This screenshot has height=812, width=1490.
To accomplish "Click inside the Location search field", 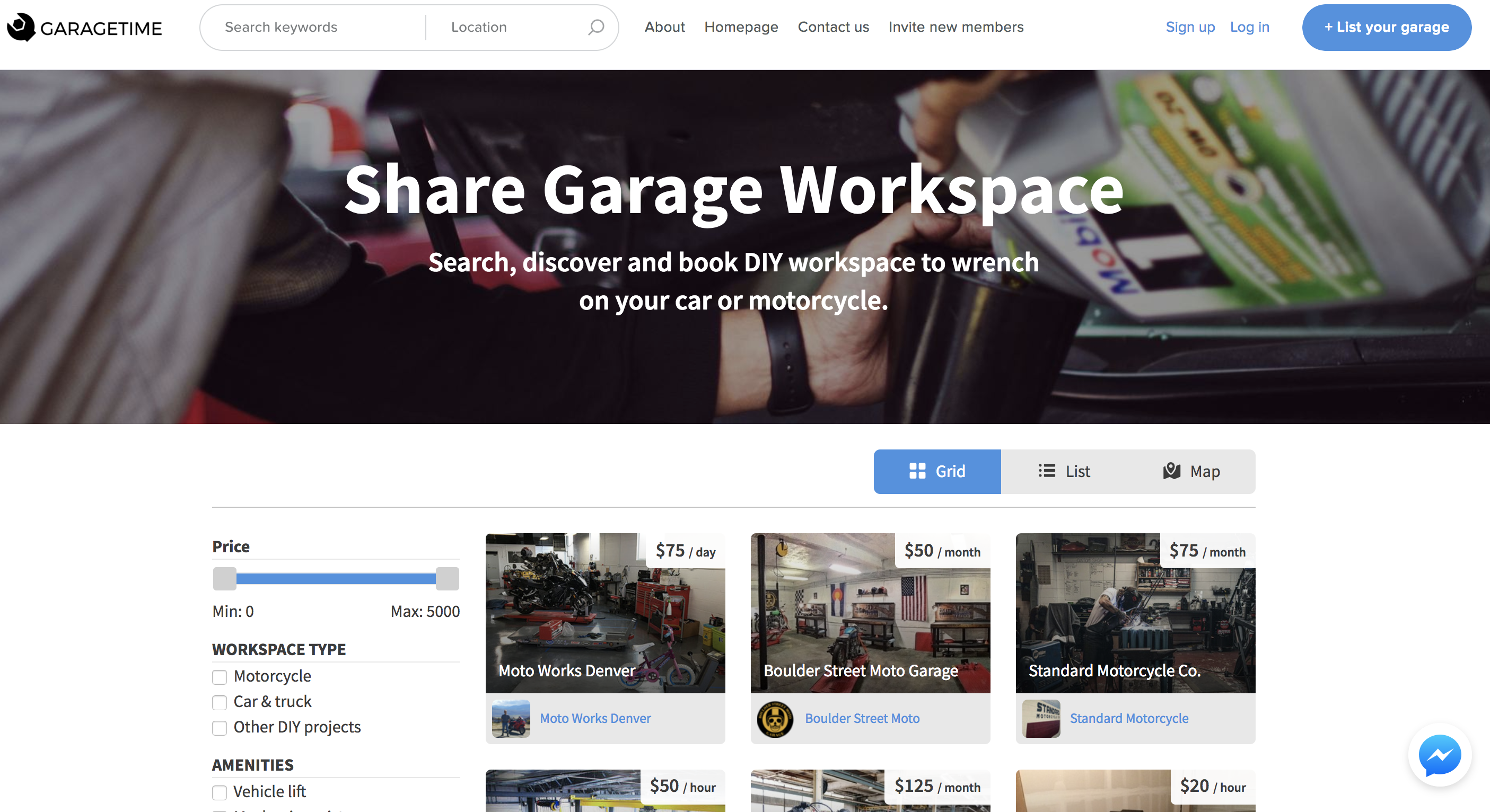I will tap(503, 27).
